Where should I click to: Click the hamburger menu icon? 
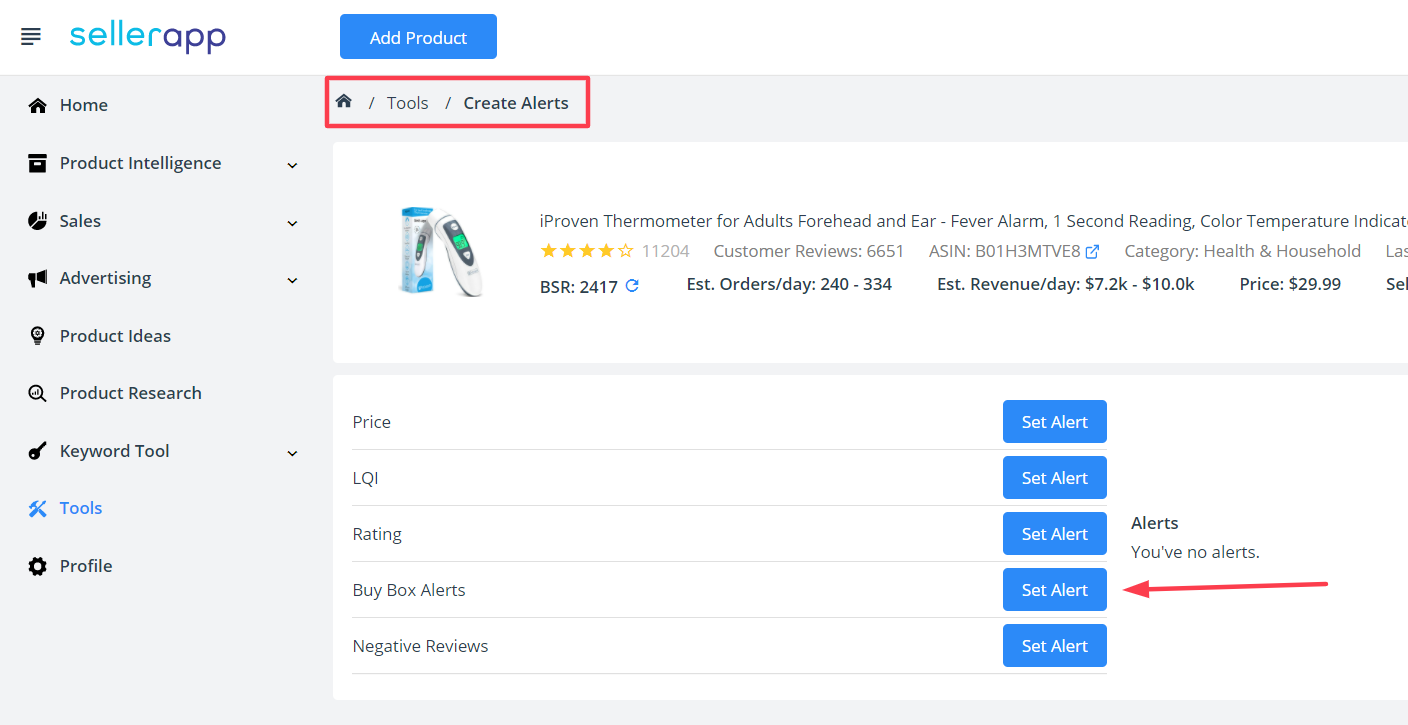pyautogui.click(x=31, y=37)
